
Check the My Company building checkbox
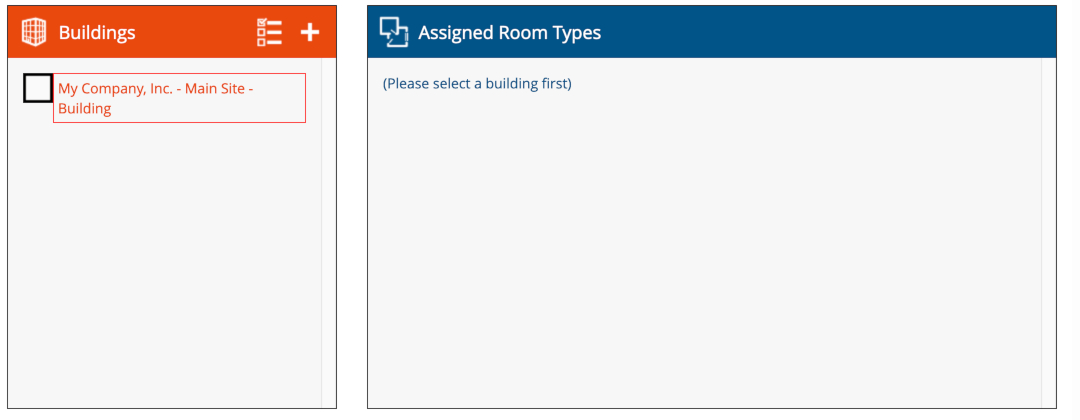tap(38, 88)
